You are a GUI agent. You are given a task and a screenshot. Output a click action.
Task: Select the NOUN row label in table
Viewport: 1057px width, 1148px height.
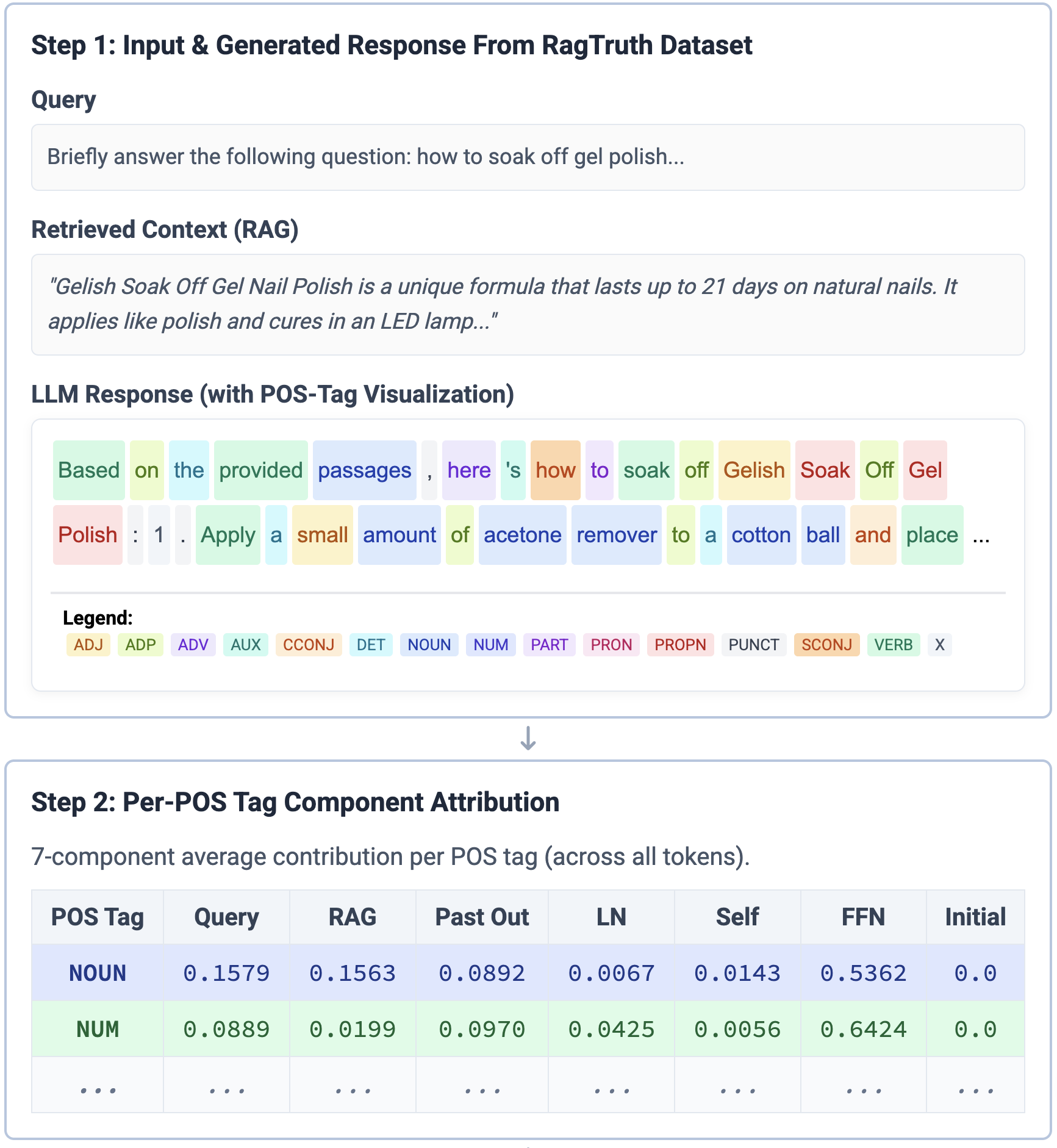pyautogui.click(x=98, y=973)
